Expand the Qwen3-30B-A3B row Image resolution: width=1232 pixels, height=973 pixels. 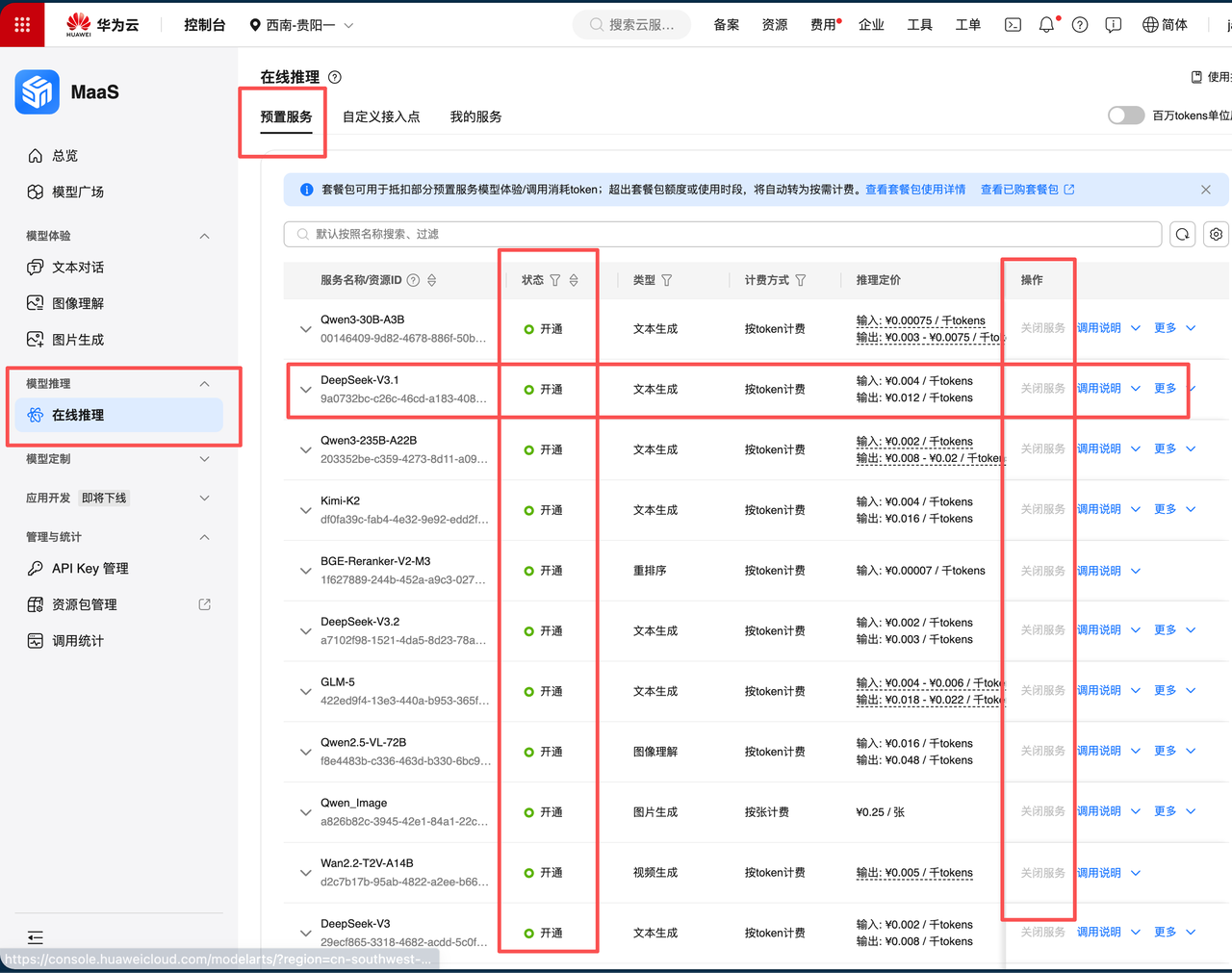305,329
